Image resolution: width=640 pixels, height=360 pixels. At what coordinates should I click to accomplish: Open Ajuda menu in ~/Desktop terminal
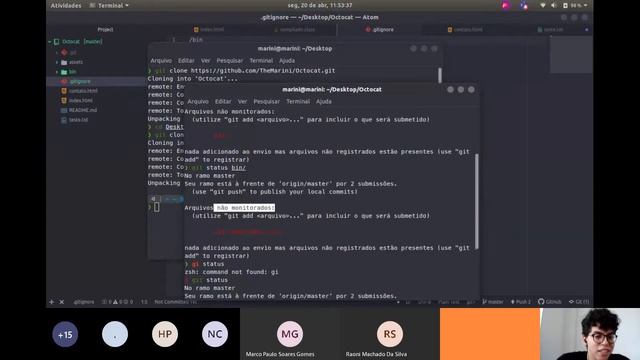[287, 60]
